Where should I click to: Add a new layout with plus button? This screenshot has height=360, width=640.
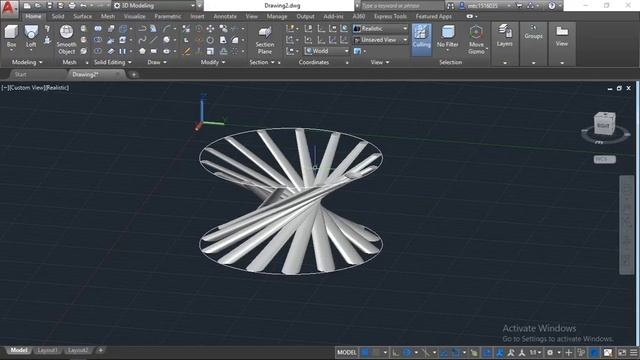pyautogui.click(x=100, y=350)
